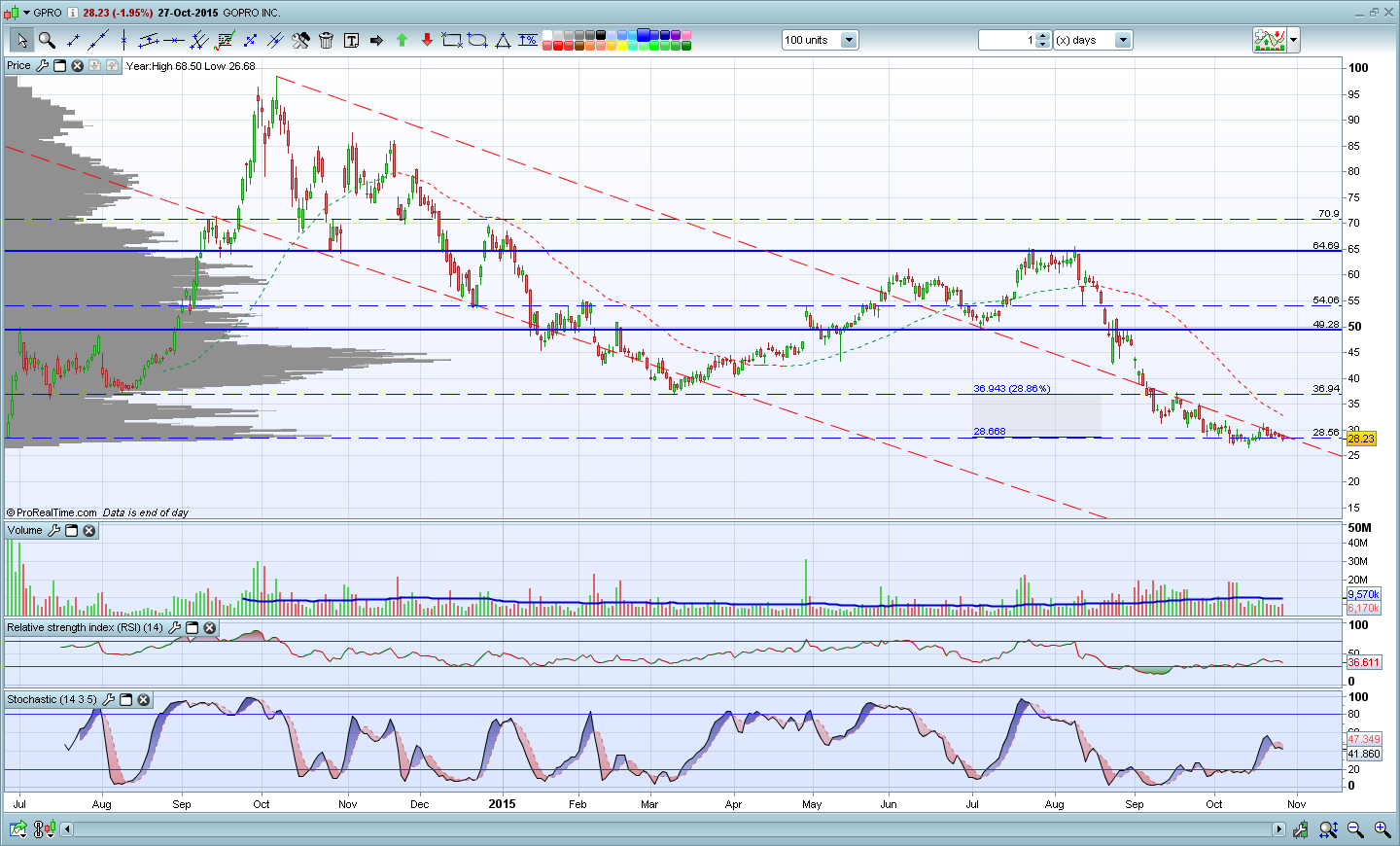Maximize the Price panel
The width and height of the screenshot is (1400, 846).
pos(60,65)
